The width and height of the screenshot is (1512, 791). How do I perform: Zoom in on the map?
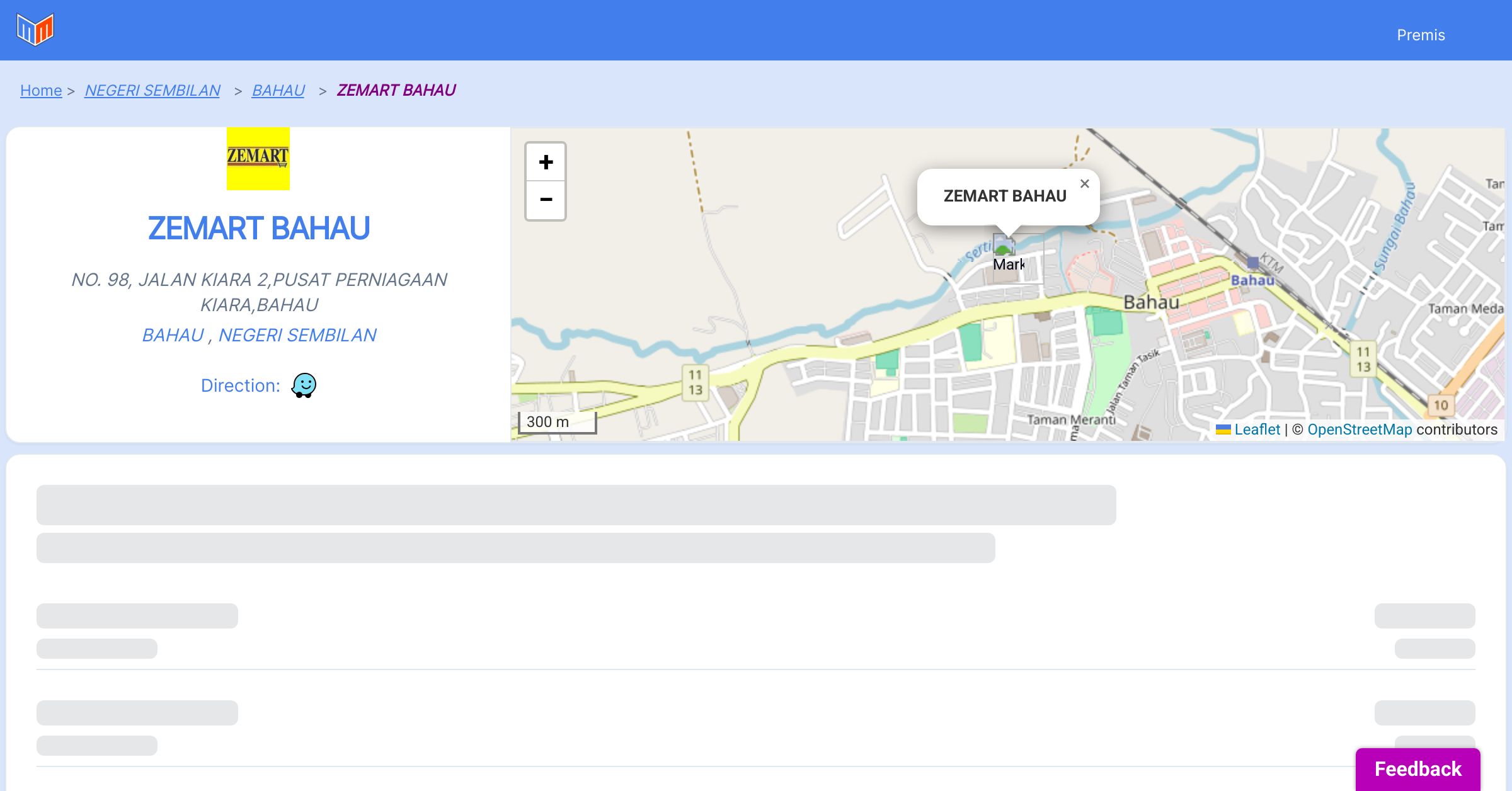point(546,162)
